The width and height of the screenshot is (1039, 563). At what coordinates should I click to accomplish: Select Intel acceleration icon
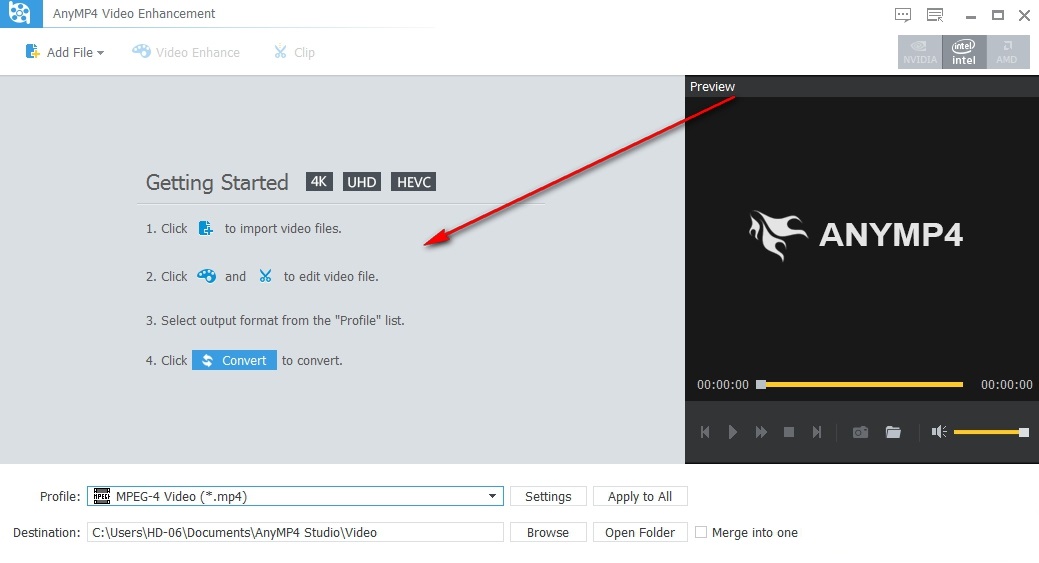click(963, 52)
